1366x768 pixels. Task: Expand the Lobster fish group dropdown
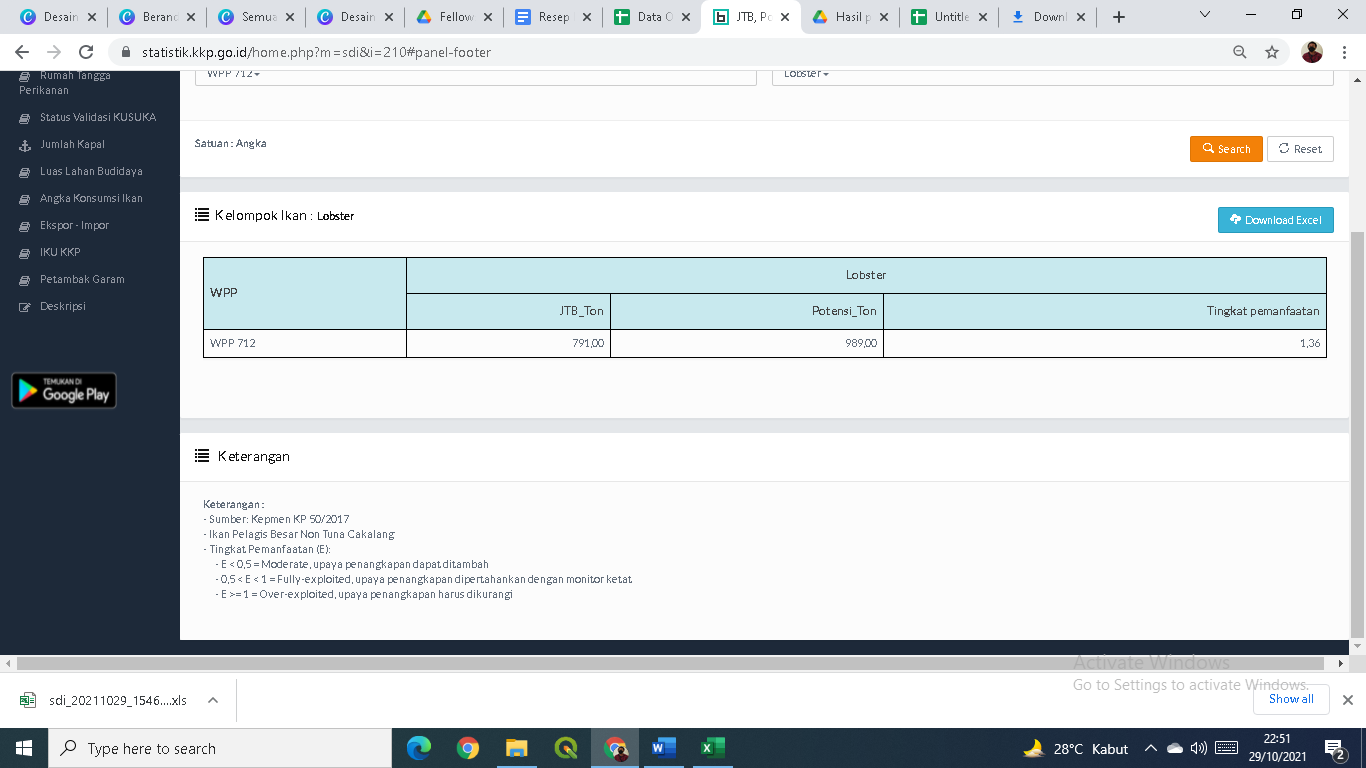coord(1052,74)
